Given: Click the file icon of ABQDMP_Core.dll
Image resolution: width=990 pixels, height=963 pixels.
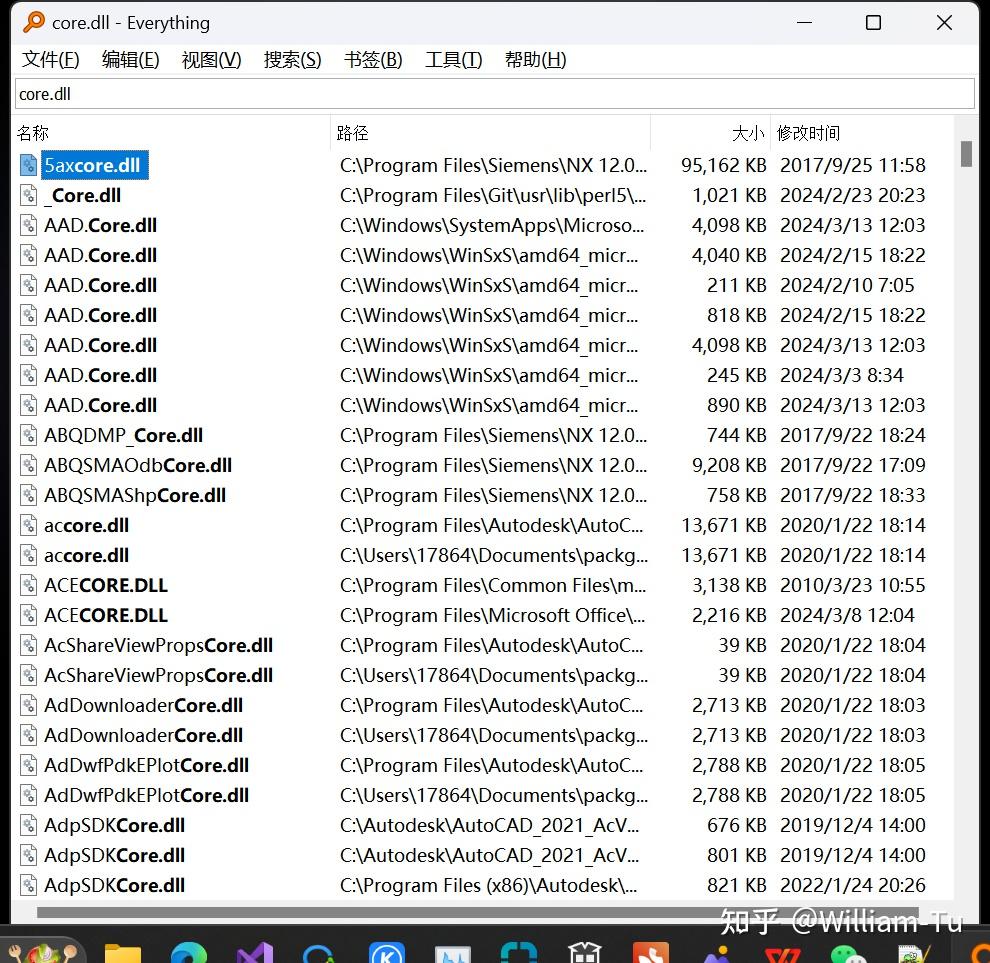Looking at the screenshot, I should click(28, 436).
